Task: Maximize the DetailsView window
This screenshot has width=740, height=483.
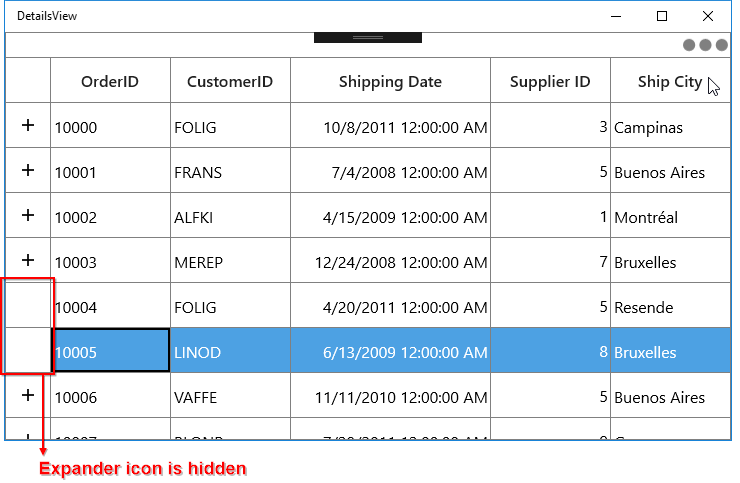Action: point(662,16)
